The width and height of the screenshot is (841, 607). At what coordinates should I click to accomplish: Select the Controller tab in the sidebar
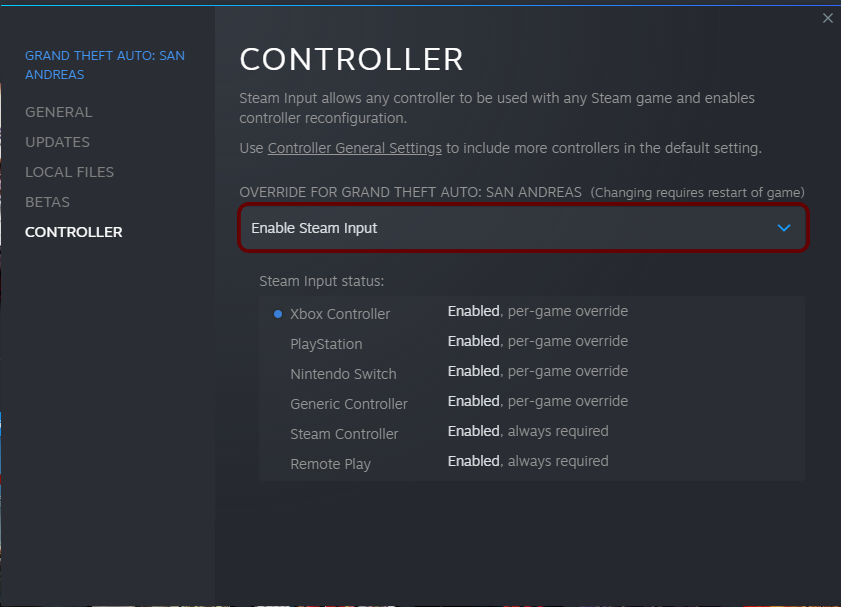(x=73, y=232)
